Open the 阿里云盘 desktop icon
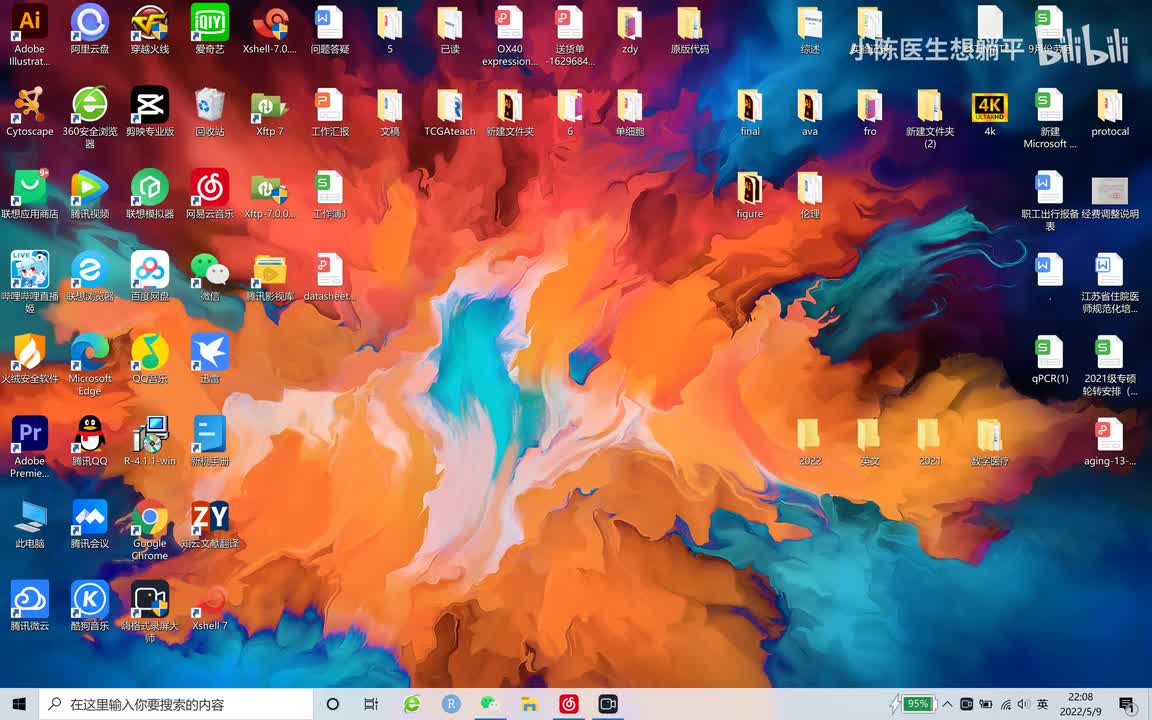This screenshot has height=720, width=1152. (x=90, y=29)
